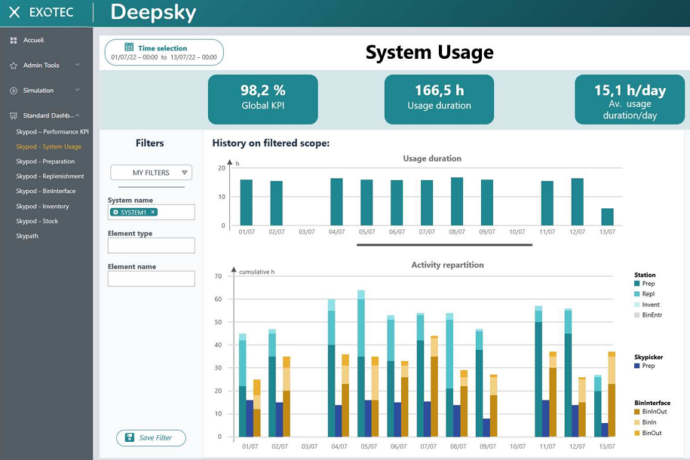Expand the Admin Tools menu chevron

(x=77, y=65)
